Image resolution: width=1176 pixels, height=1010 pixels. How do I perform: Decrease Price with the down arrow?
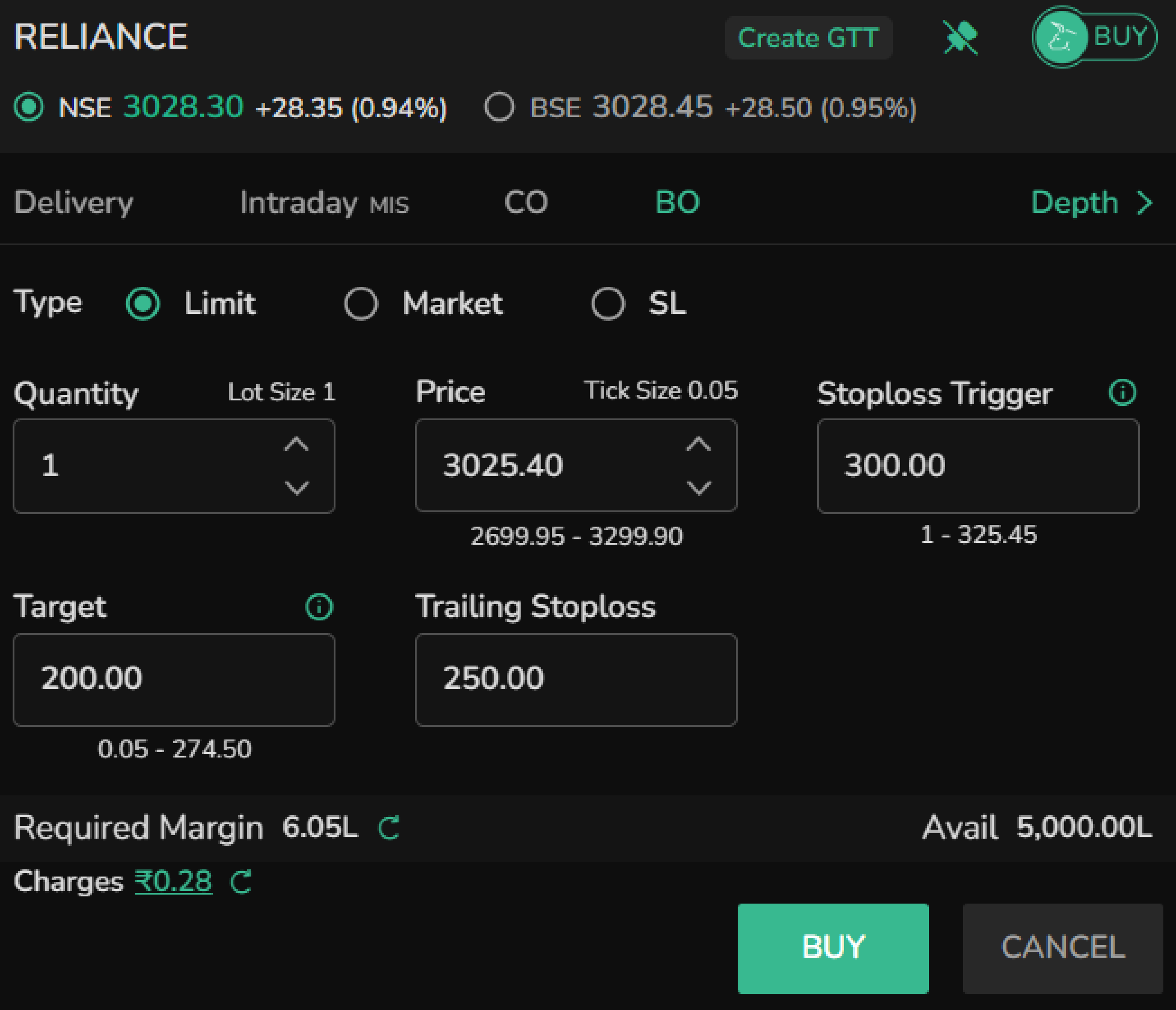tap(698, 487)
